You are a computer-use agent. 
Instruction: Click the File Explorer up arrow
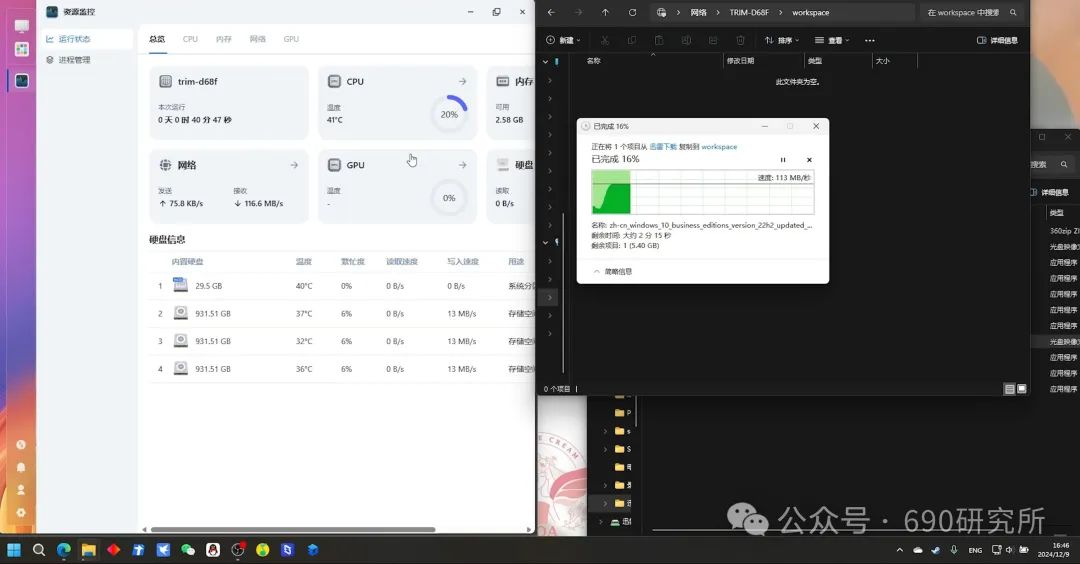click(x=605, y=12)
